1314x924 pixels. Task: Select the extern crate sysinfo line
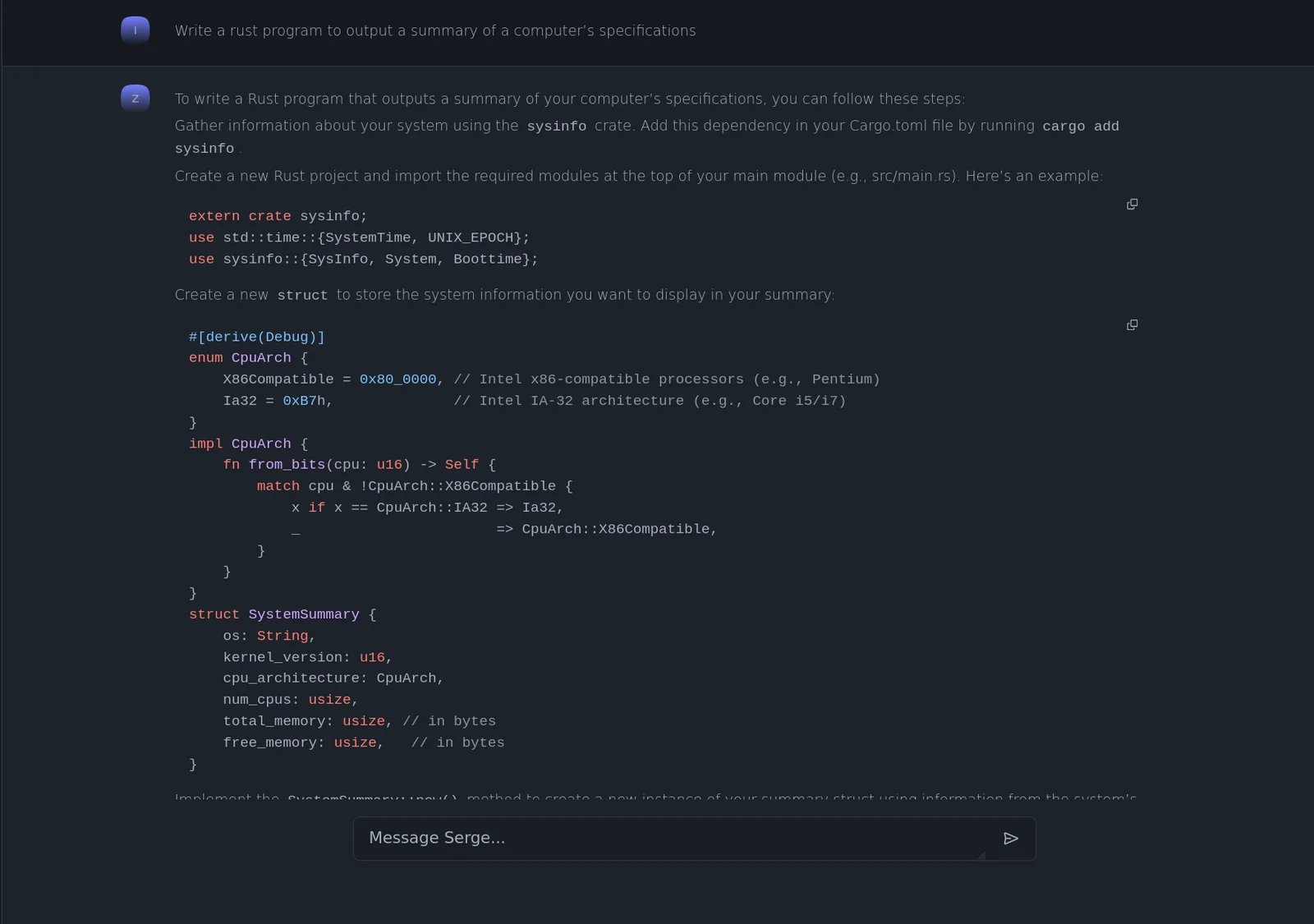coord(277,215)
